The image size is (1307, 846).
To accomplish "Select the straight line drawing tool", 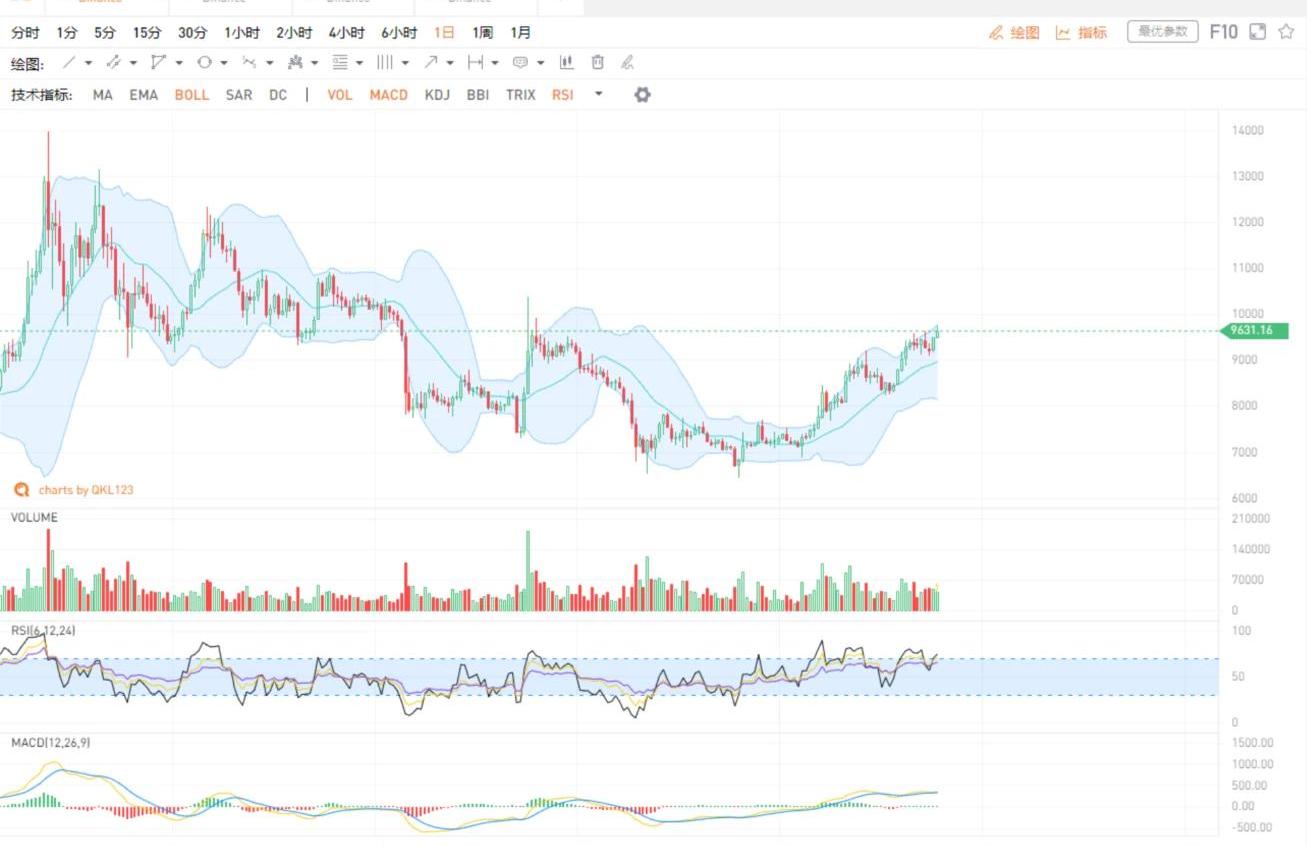I will (x=69, y=62).
